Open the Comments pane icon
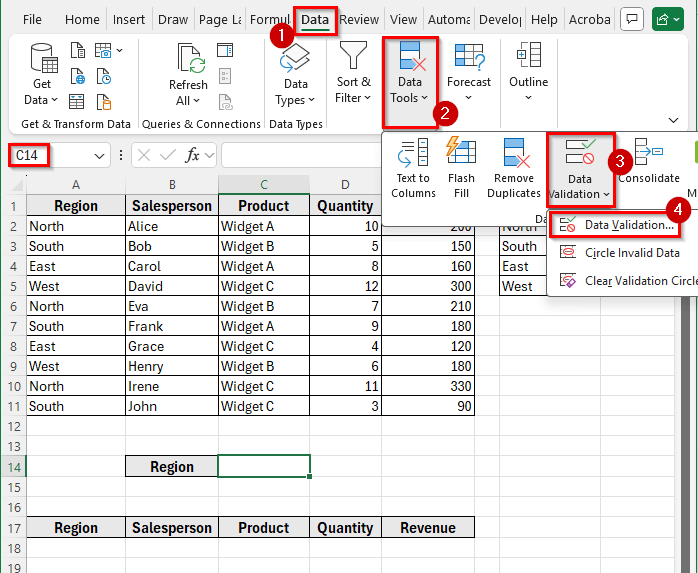The width and height of the screenshot is (698, 573). pyautogui.click(x=632, y=19)
